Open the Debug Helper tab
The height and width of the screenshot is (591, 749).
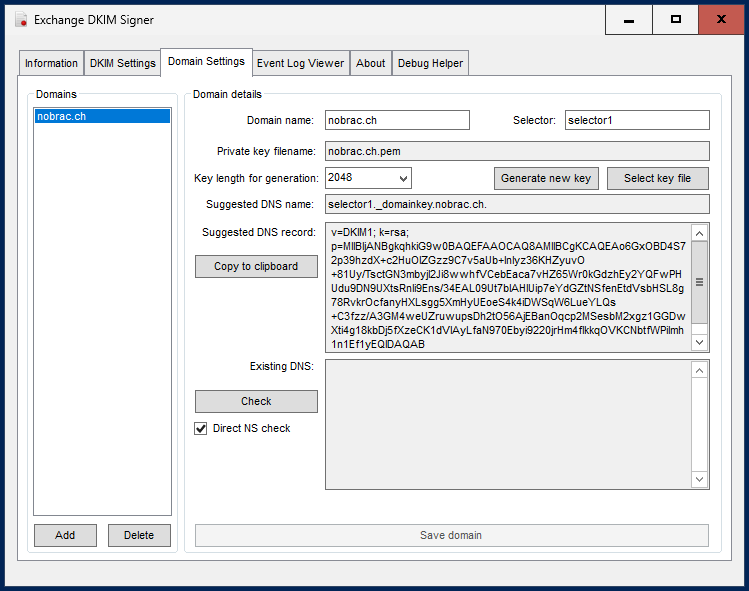[430, 63]
